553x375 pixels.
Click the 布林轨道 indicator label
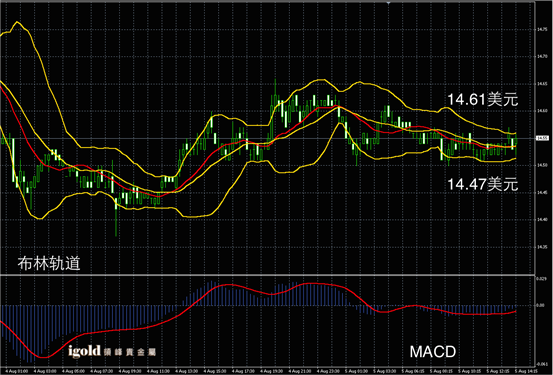[49, 263]
